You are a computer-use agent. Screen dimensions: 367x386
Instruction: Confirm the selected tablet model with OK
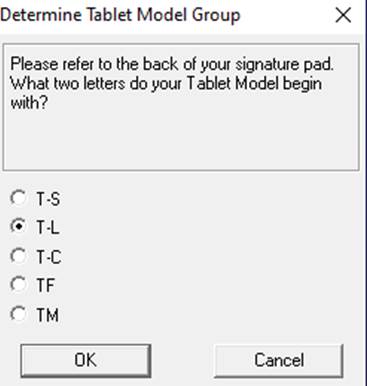(x=86, y=360)
